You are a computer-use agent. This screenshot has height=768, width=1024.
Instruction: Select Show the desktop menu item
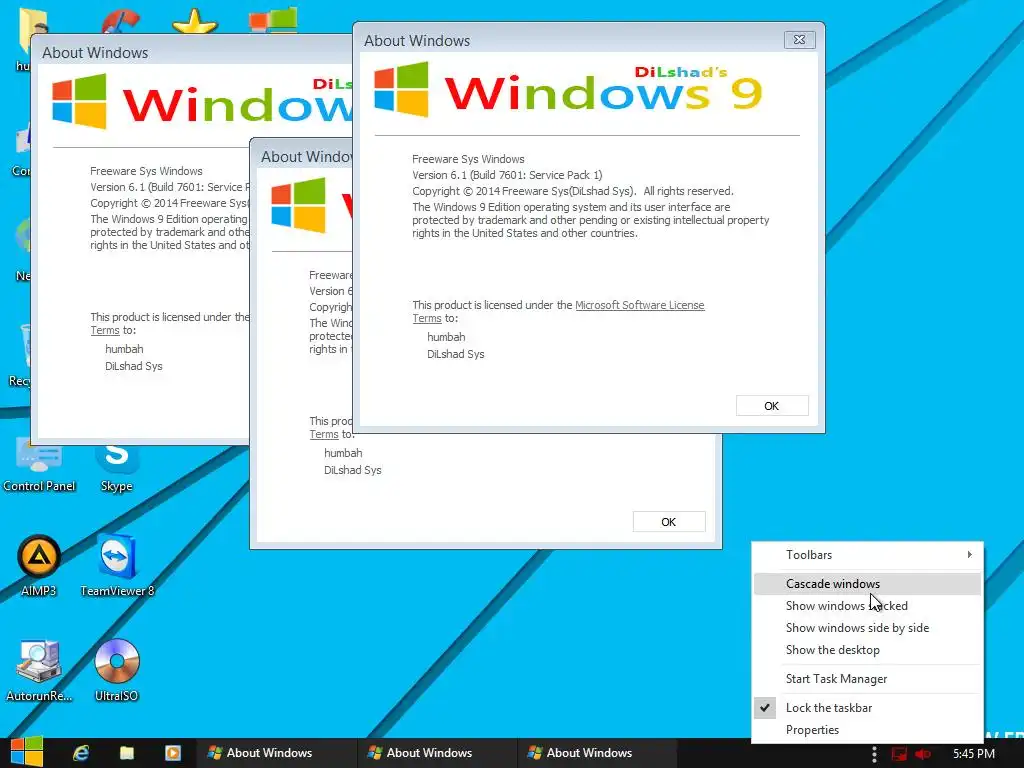pos(867,650)
